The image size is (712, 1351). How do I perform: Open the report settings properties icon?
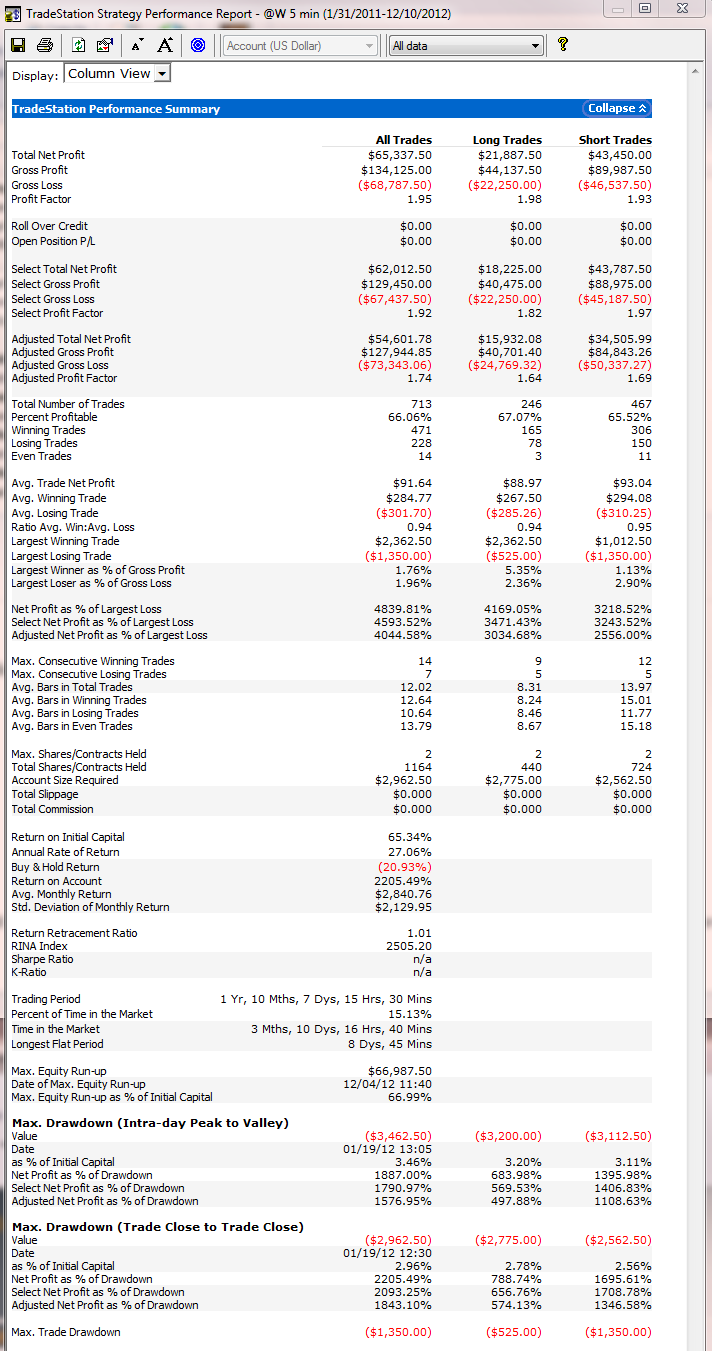[x=104, y=45]
